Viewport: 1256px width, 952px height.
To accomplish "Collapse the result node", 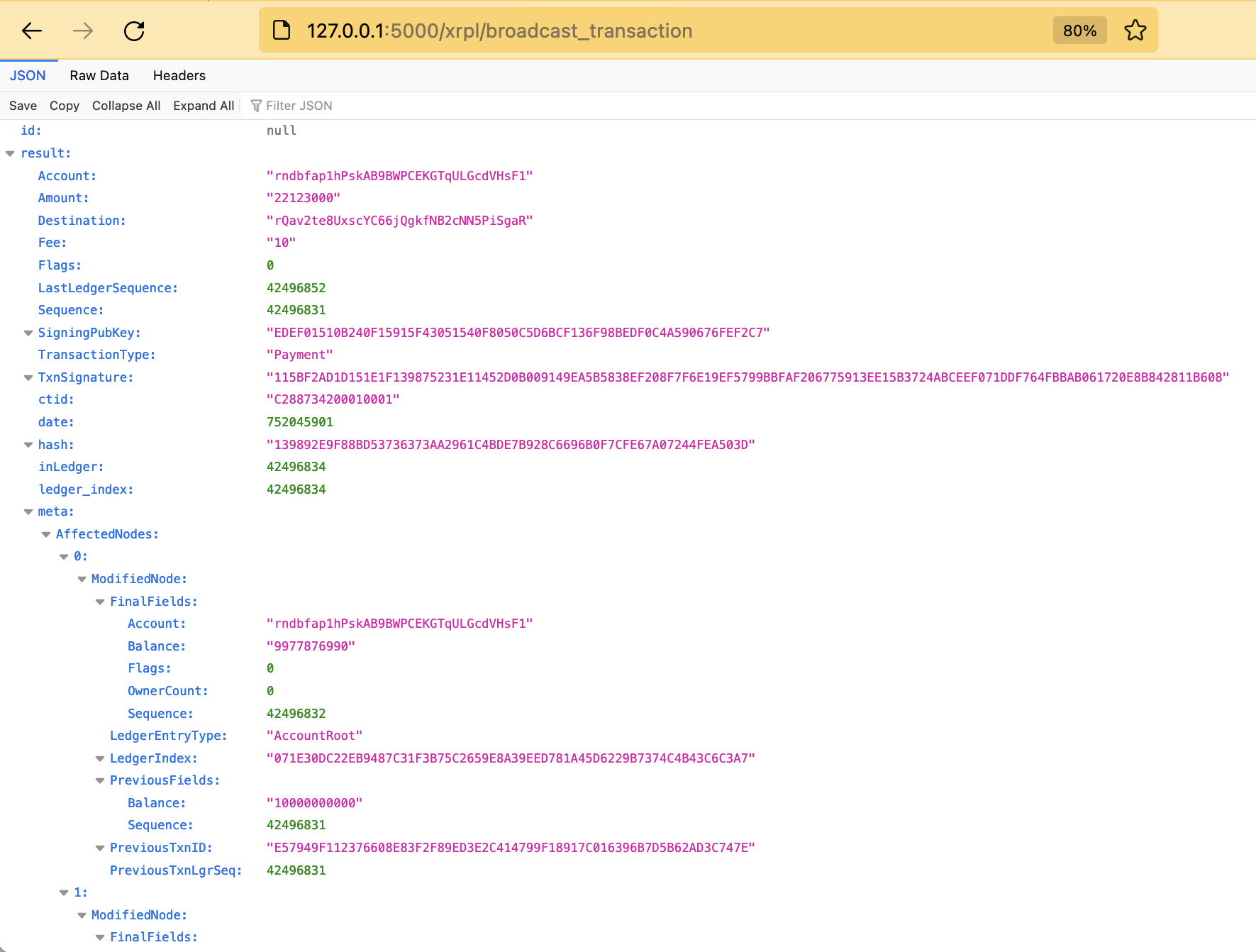I will pos(10,153).
